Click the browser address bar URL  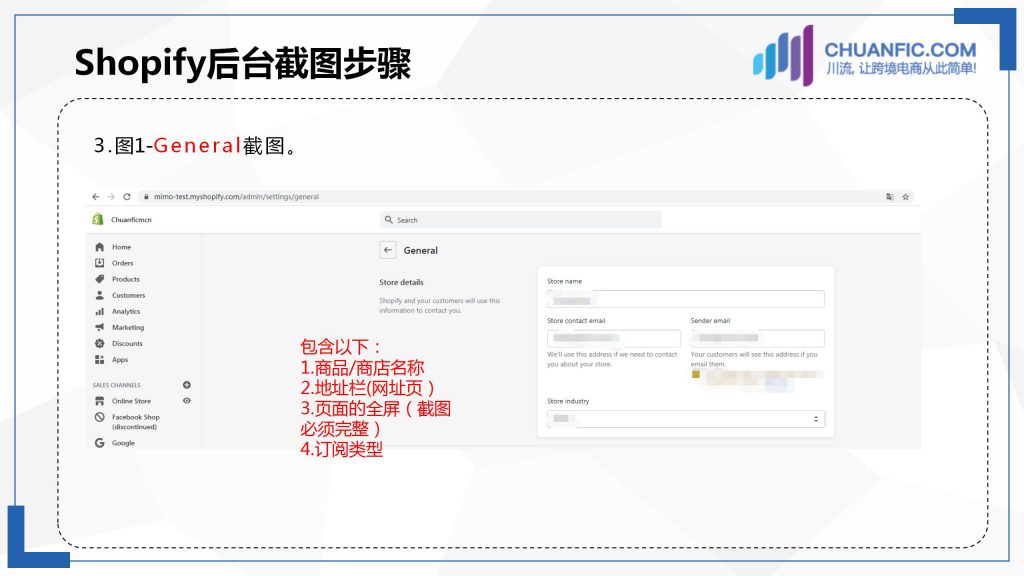coord(236,197)
